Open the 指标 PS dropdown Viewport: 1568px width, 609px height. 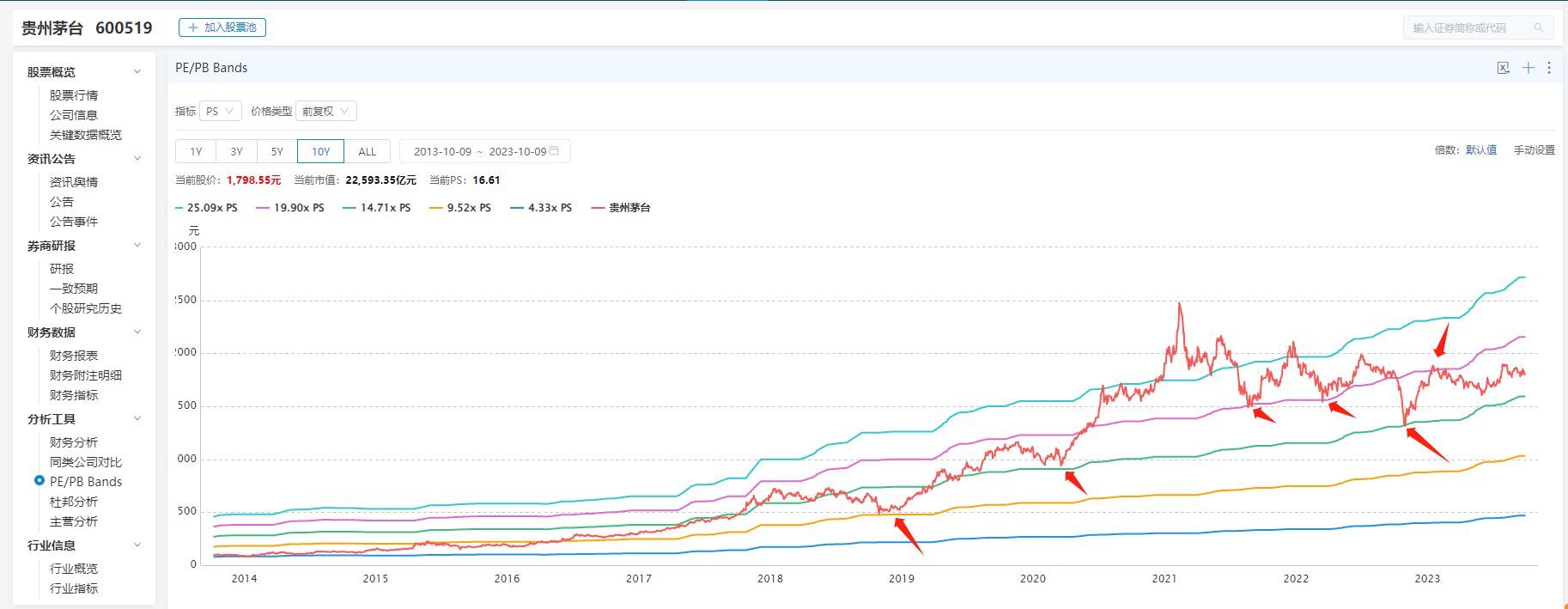pyautogui.click(x=220, y=111)
